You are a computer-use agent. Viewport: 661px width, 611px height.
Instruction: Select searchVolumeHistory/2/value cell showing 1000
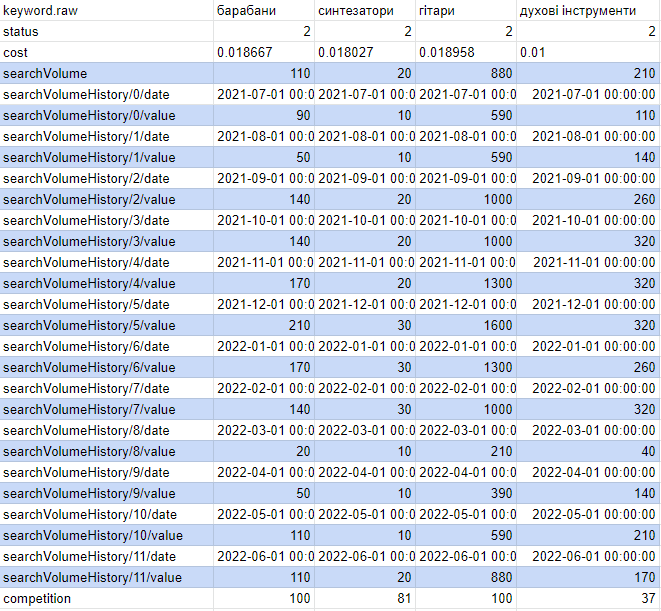466,199
